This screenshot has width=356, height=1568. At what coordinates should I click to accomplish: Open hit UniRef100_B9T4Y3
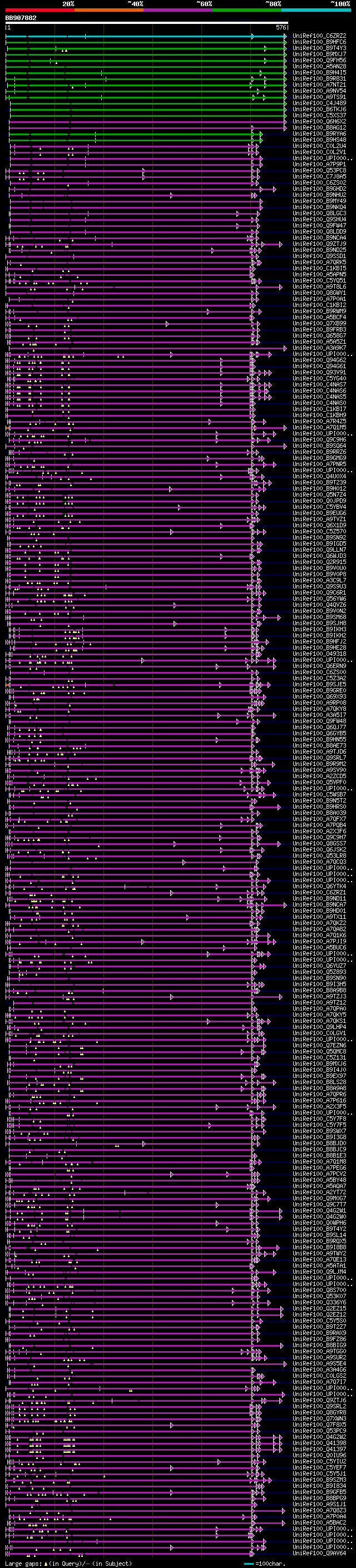(x=319, y=48)
